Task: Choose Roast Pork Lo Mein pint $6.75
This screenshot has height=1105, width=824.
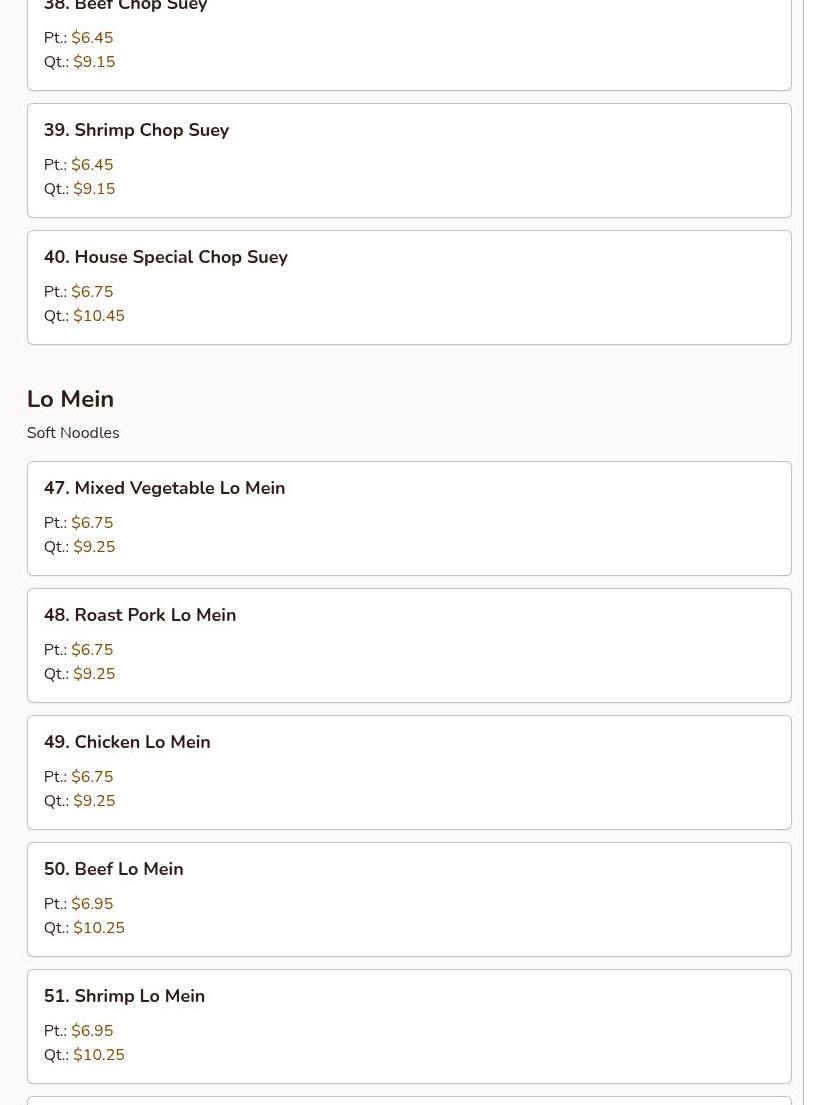Action: (x=92, y=650)
